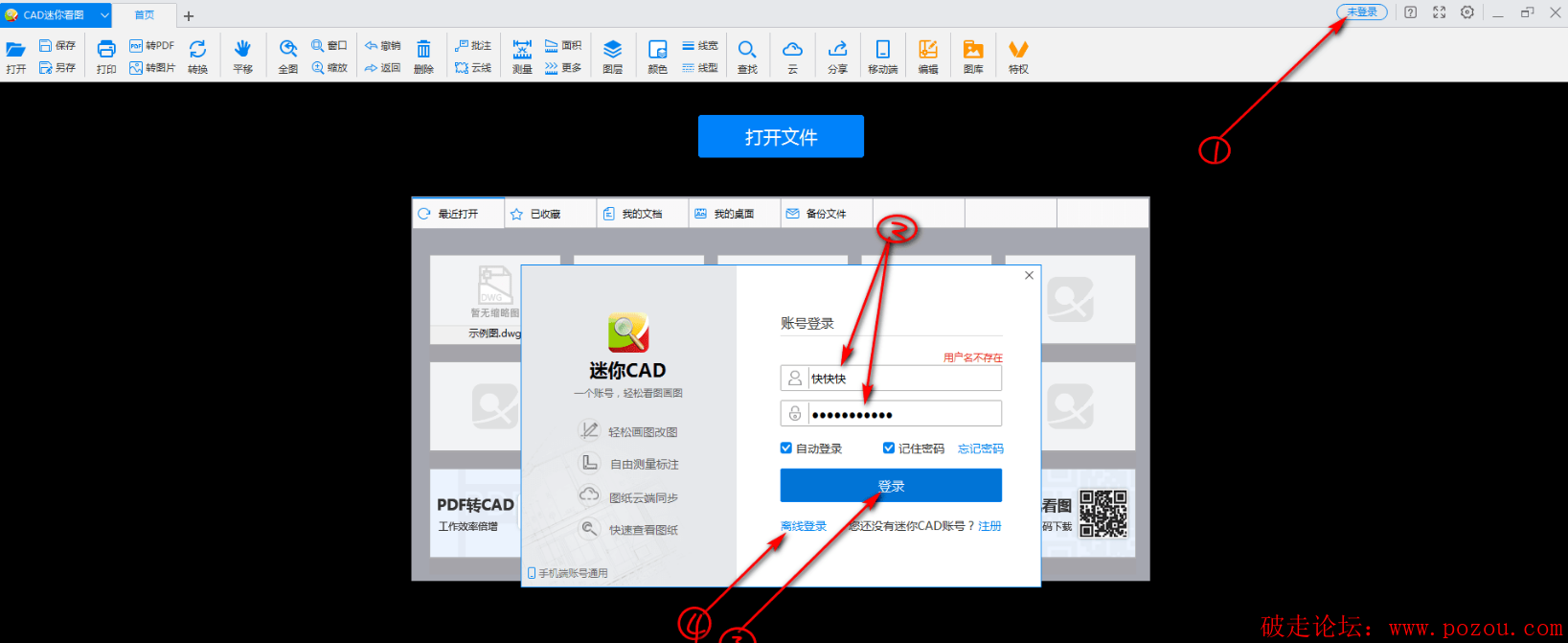Click the 分享 share icon
Viewport: 1568px width, 643px height.
point(837,57)
